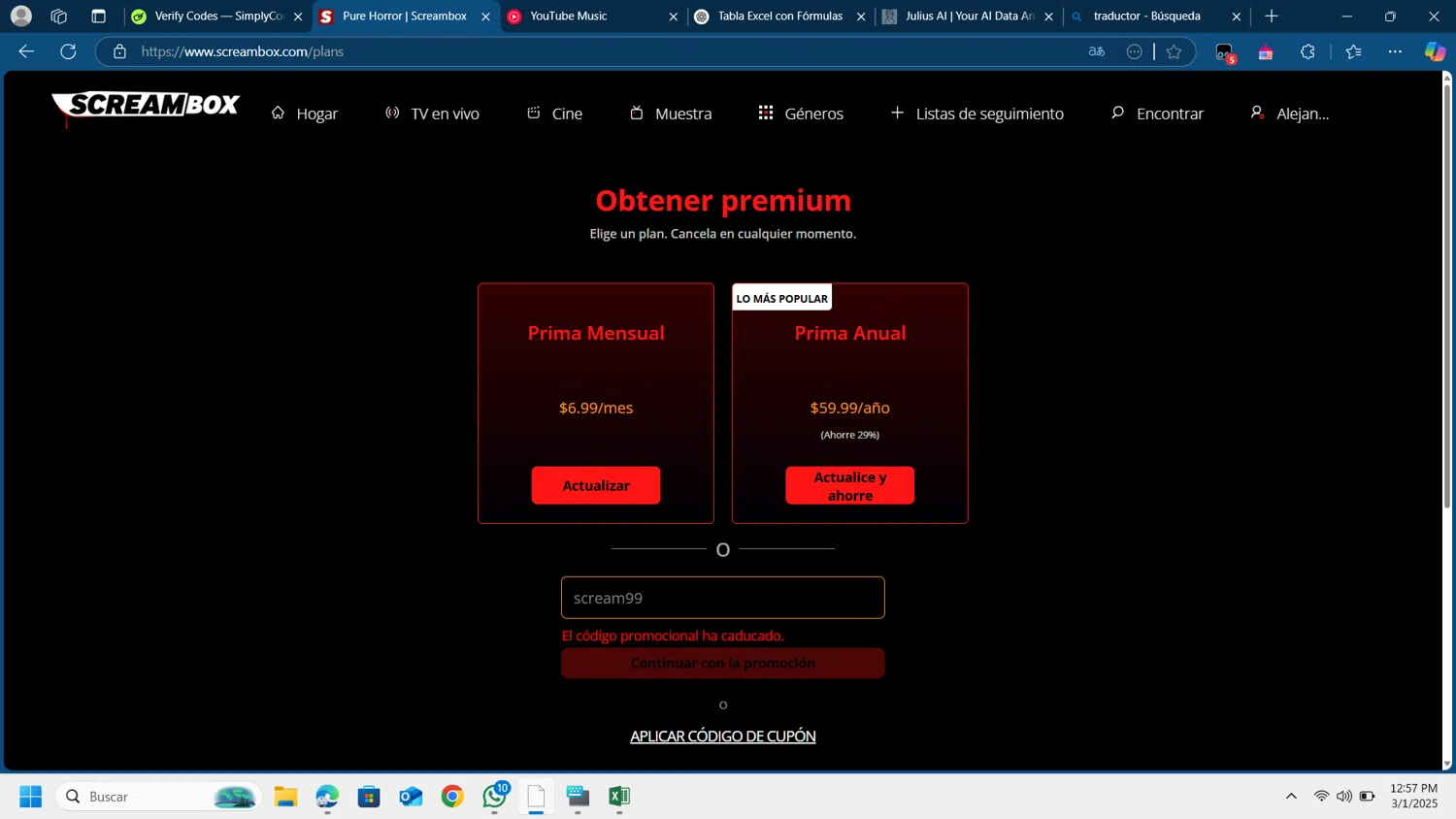The height and width of the screenshot is (819, 1456).
Task: Click the Obtener premium heading
Action: [x=723, y=200]
